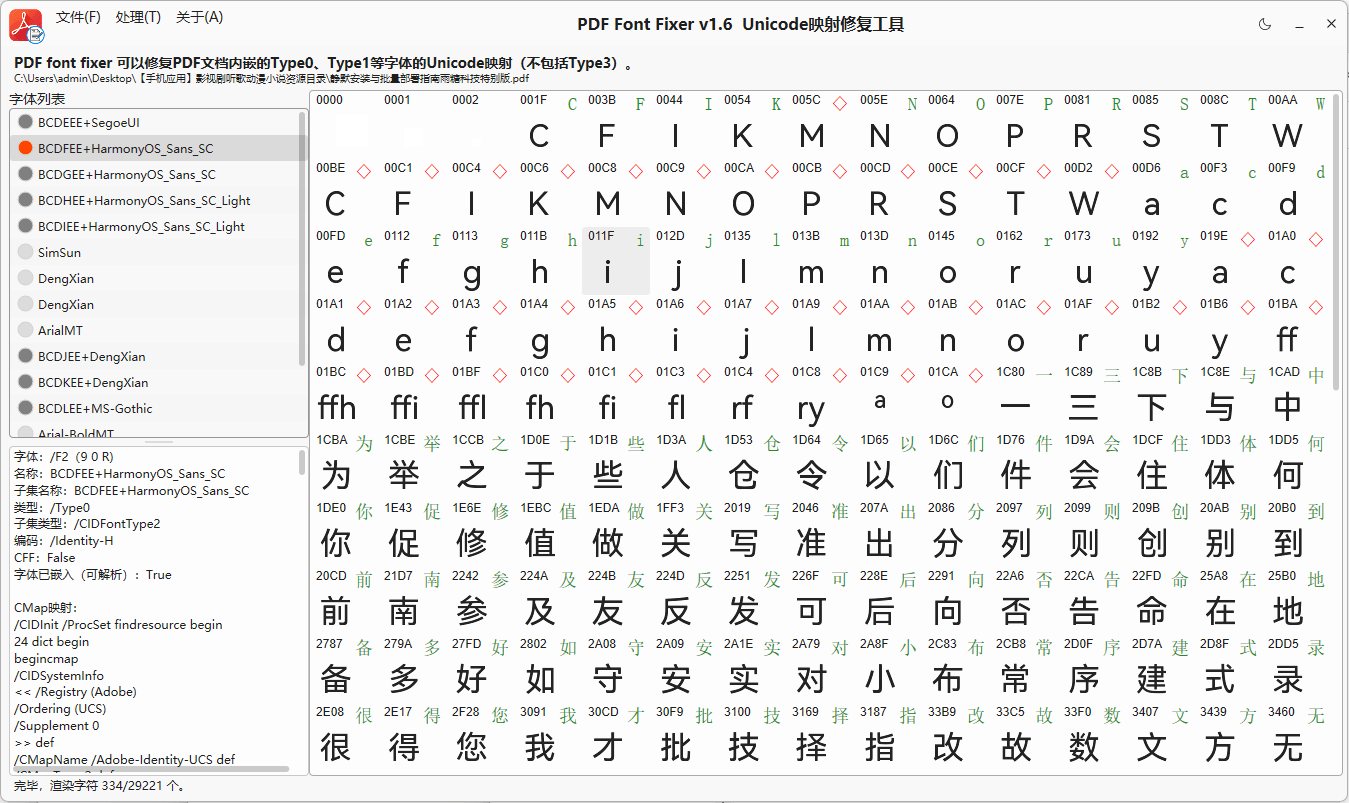Click the 'CFF: False' info line
Viewport: 1349px width, 803px height.
coord(45,558)
